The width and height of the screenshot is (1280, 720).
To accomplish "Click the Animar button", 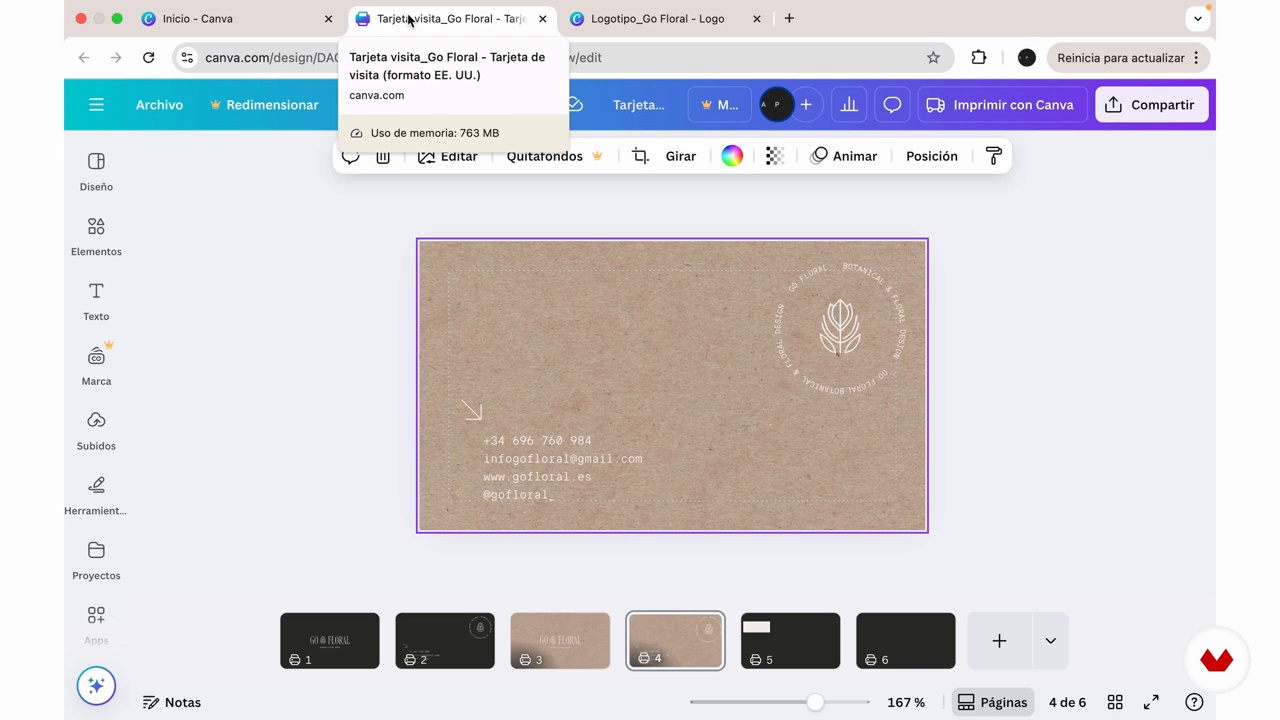I will point(844,156).
